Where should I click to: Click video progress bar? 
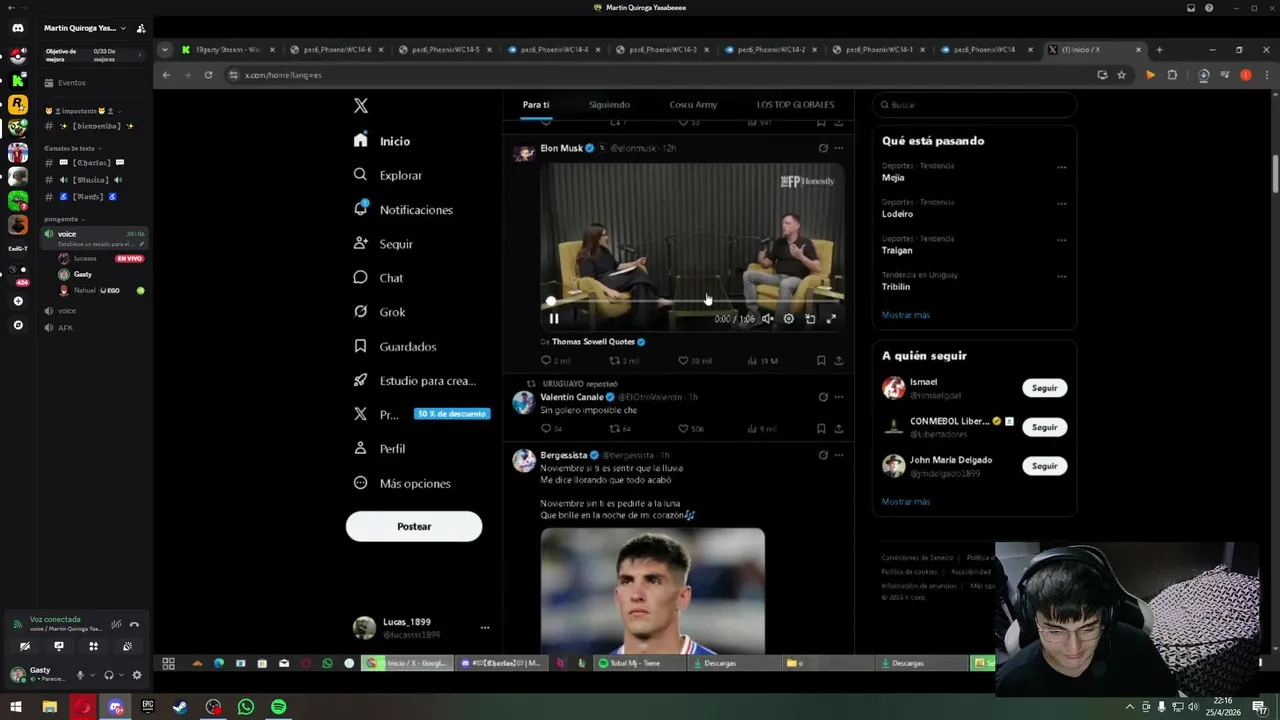pos(695,300)
